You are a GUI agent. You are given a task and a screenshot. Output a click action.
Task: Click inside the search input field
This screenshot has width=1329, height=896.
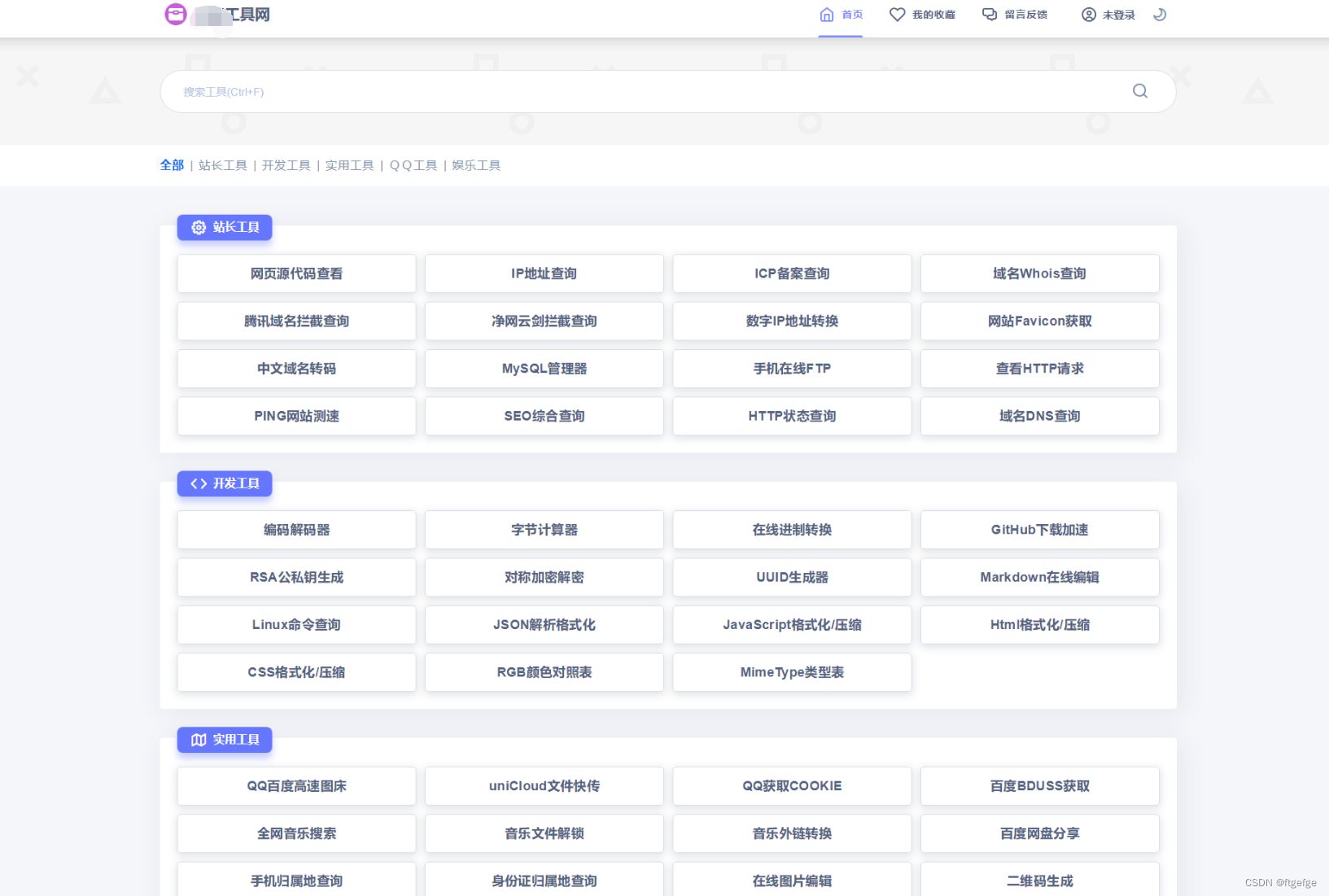[570, 91]
